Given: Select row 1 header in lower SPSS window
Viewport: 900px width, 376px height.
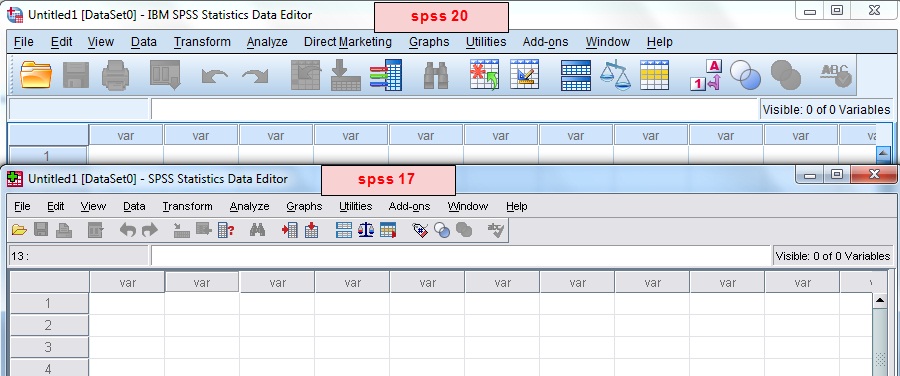Looking at the screenshot, I should (x=49, y=303).
